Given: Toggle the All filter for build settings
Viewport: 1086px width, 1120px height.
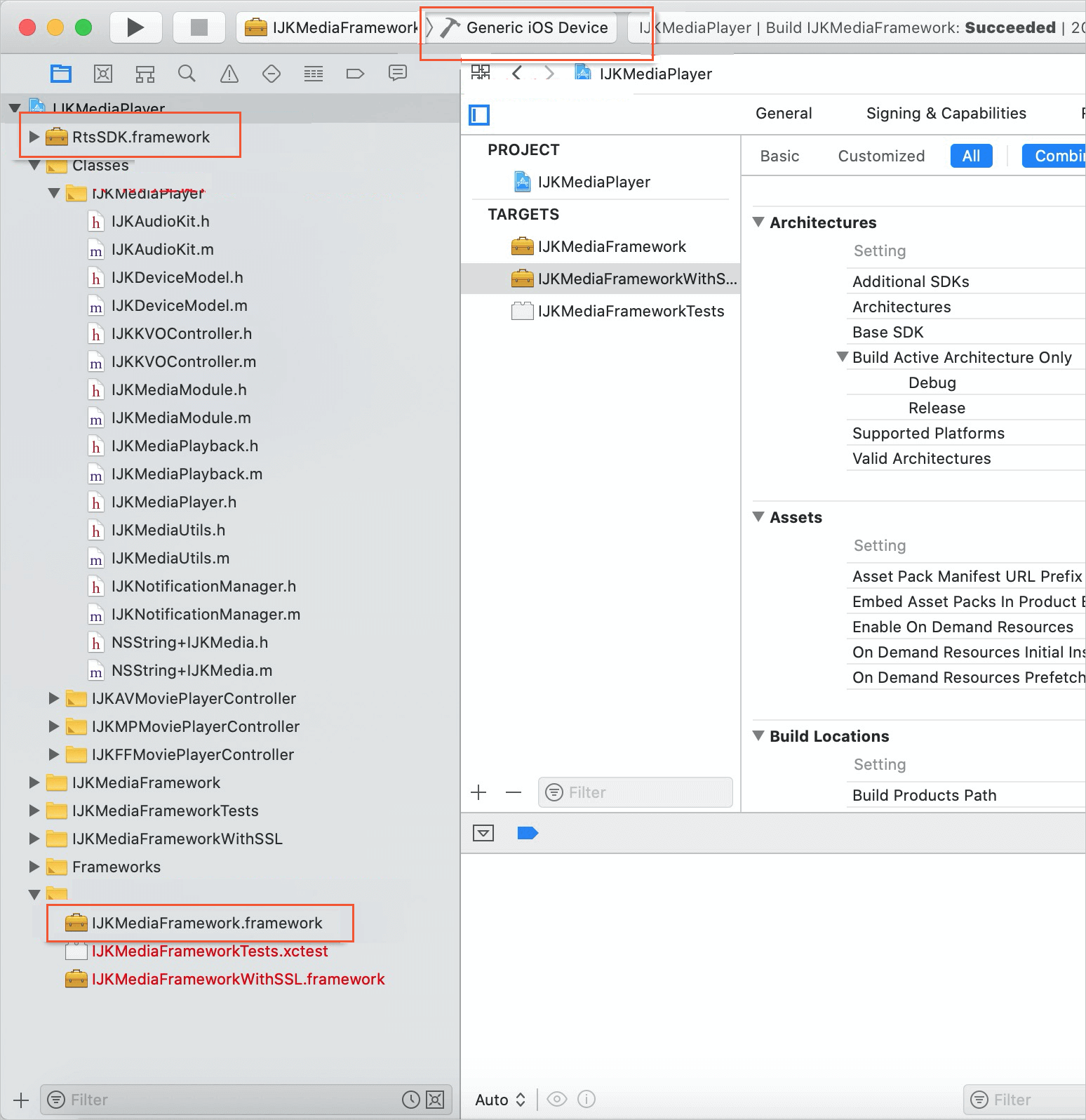Looking at the screenshot, I should [x=971, y=156].
